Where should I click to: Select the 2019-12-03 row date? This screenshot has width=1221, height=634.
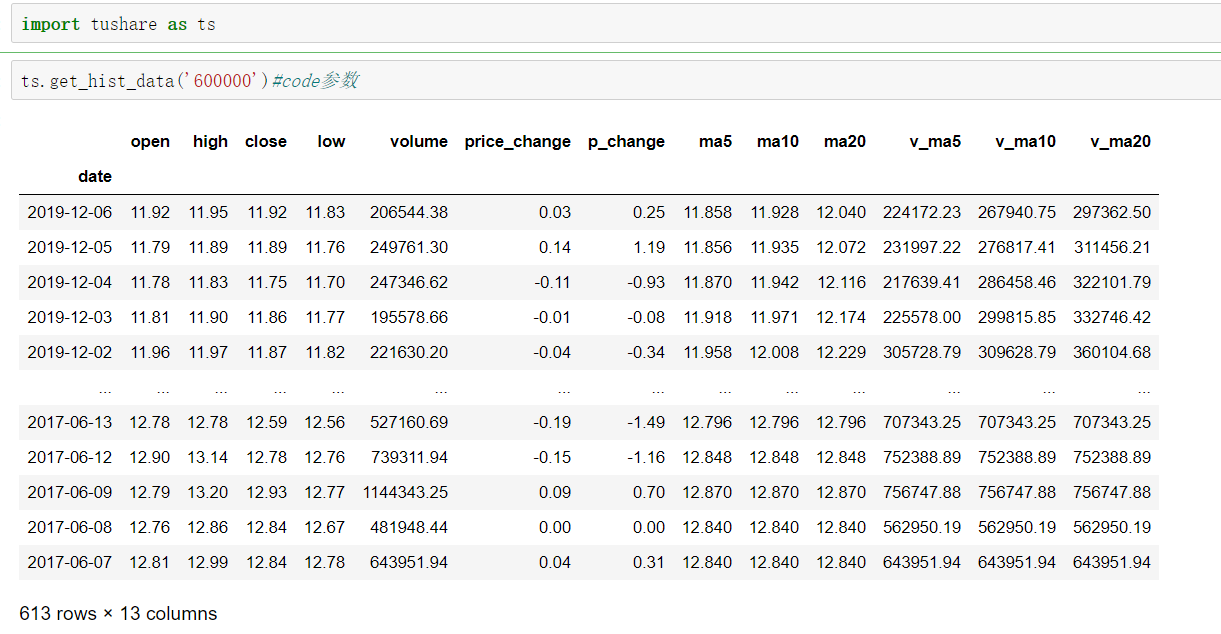69,317
